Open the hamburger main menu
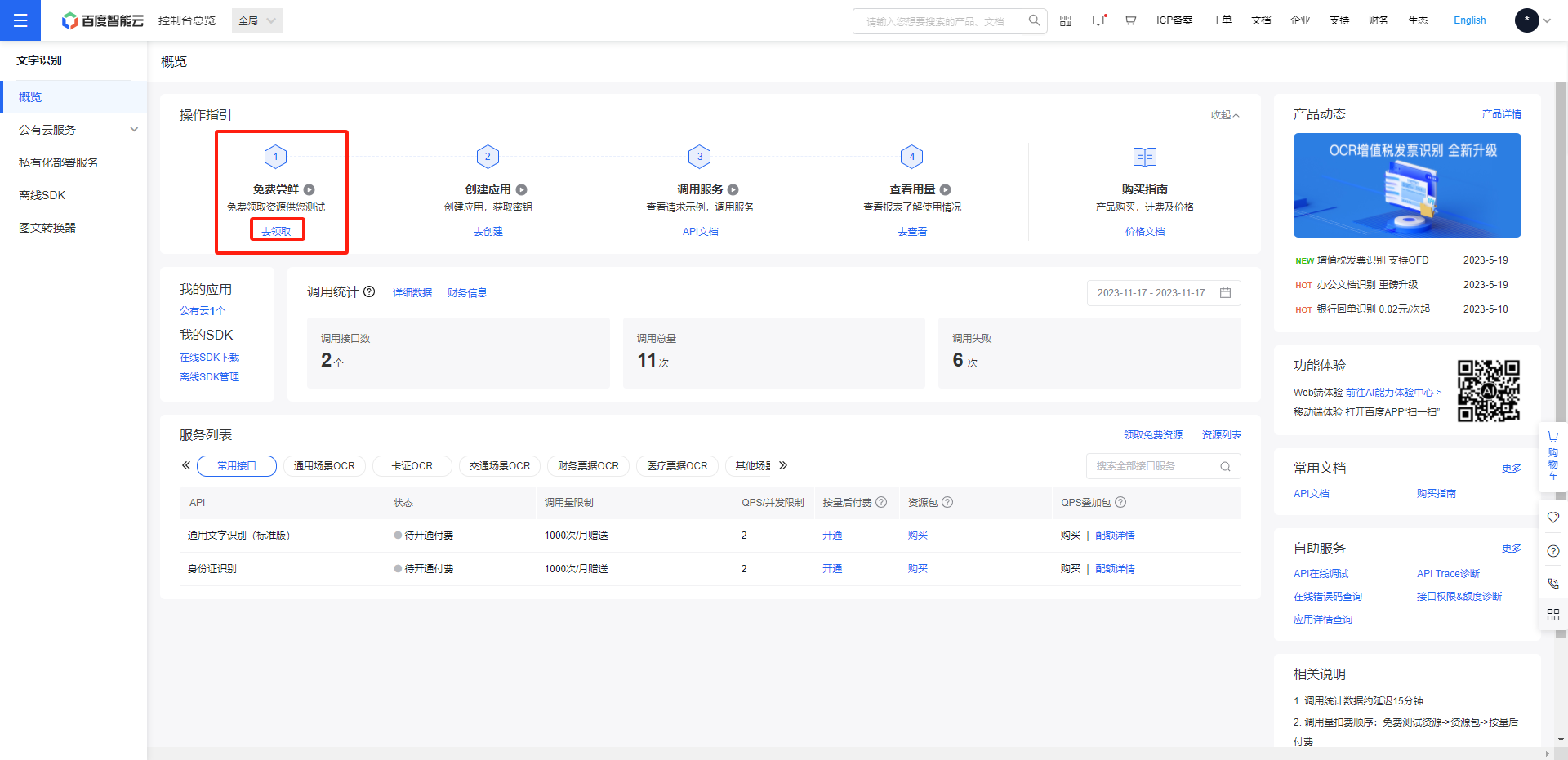1568x760 pixels. [x=20, y=20]
